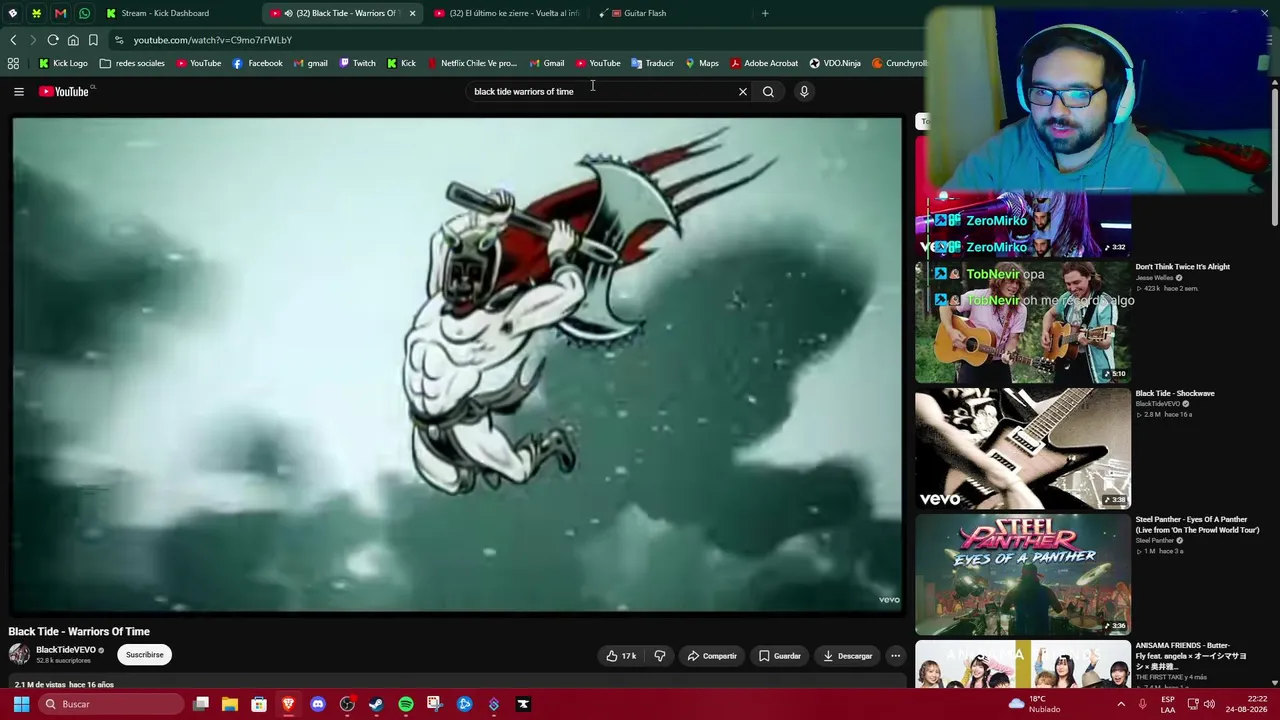Open the Kick Logo bookmark
The height and width of the screenshot is (720, 1280).
pos(63,63)
